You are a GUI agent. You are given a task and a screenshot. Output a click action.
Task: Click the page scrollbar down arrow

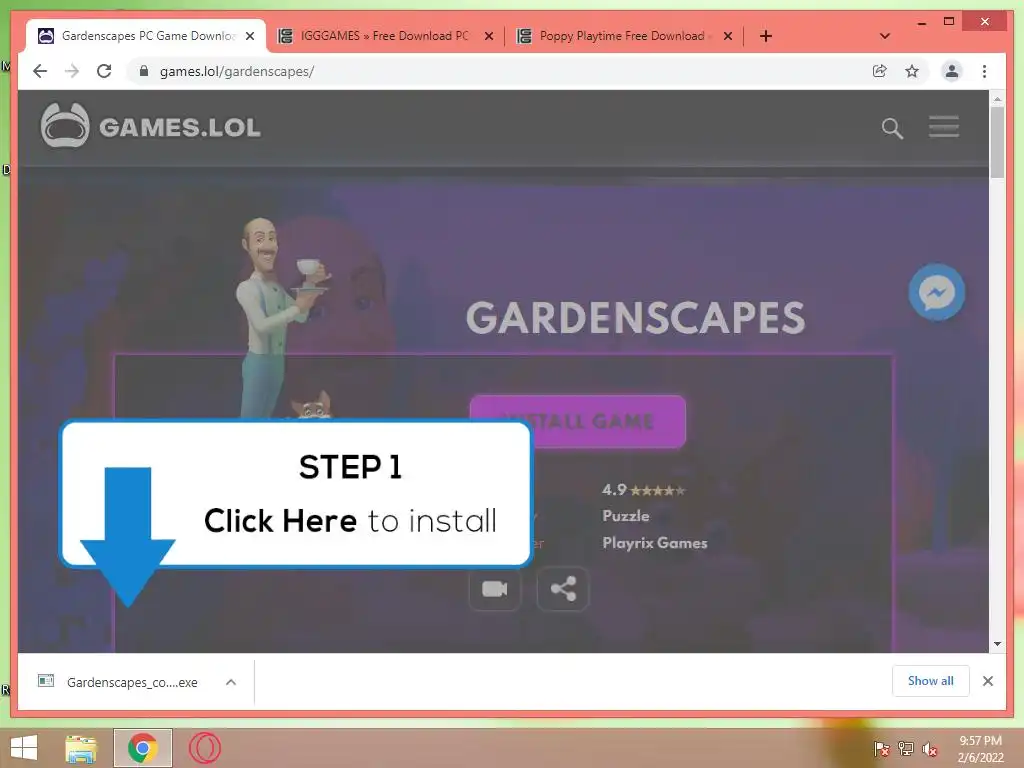[997, 644]
